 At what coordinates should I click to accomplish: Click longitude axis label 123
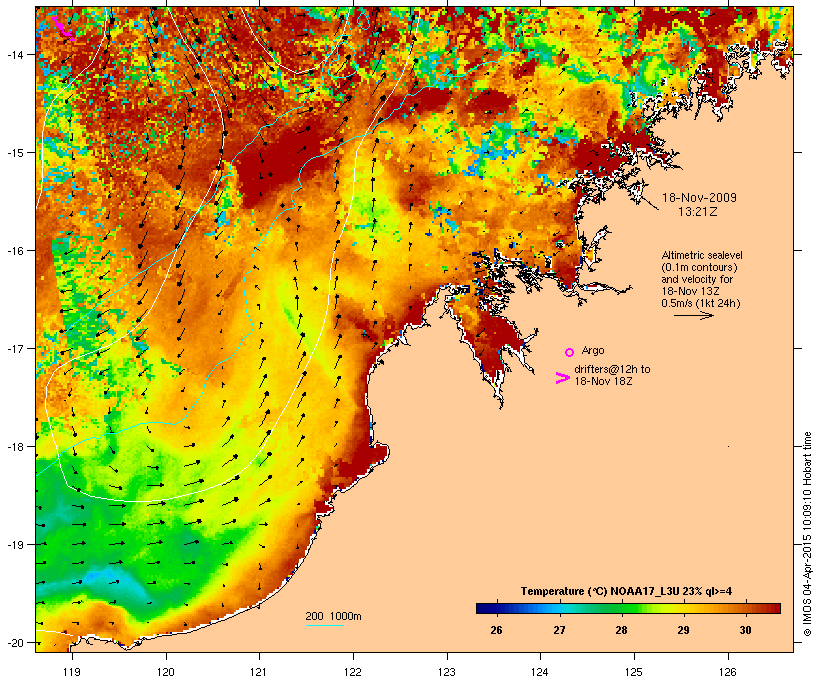tap(447, 672)
